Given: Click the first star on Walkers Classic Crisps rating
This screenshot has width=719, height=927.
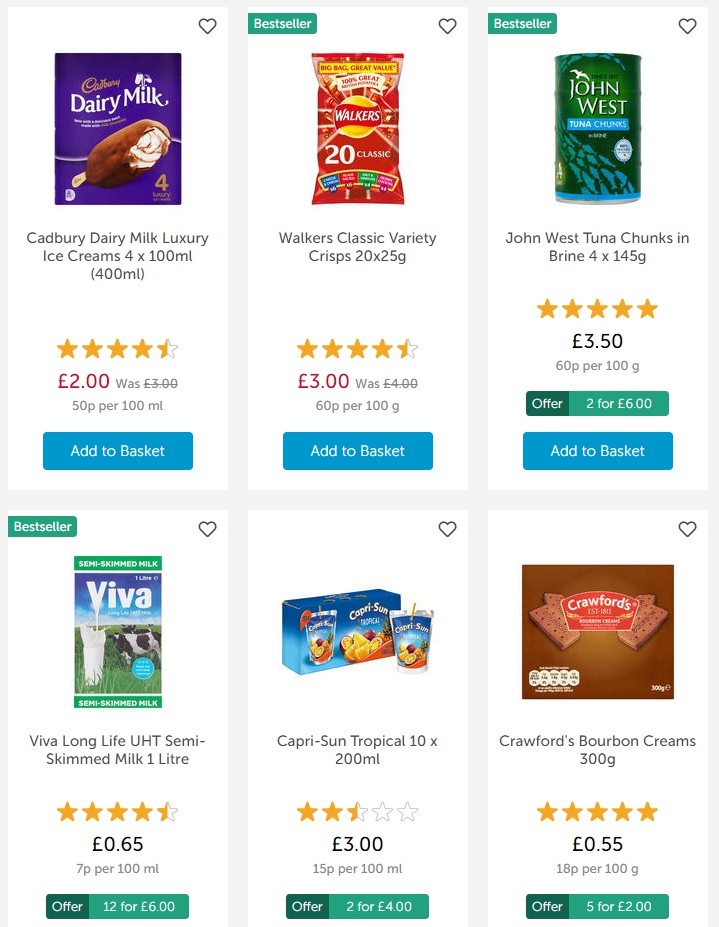Looking at the screenshot, I should [x=306, y=349].
